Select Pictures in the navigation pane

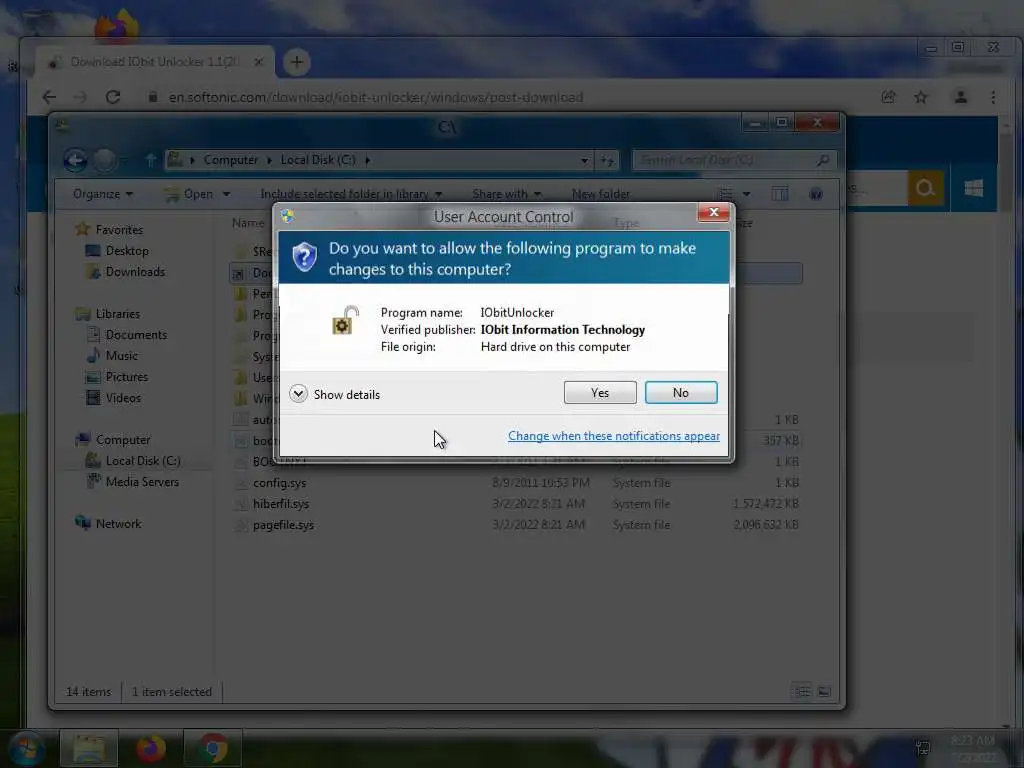tap(127, 377)
